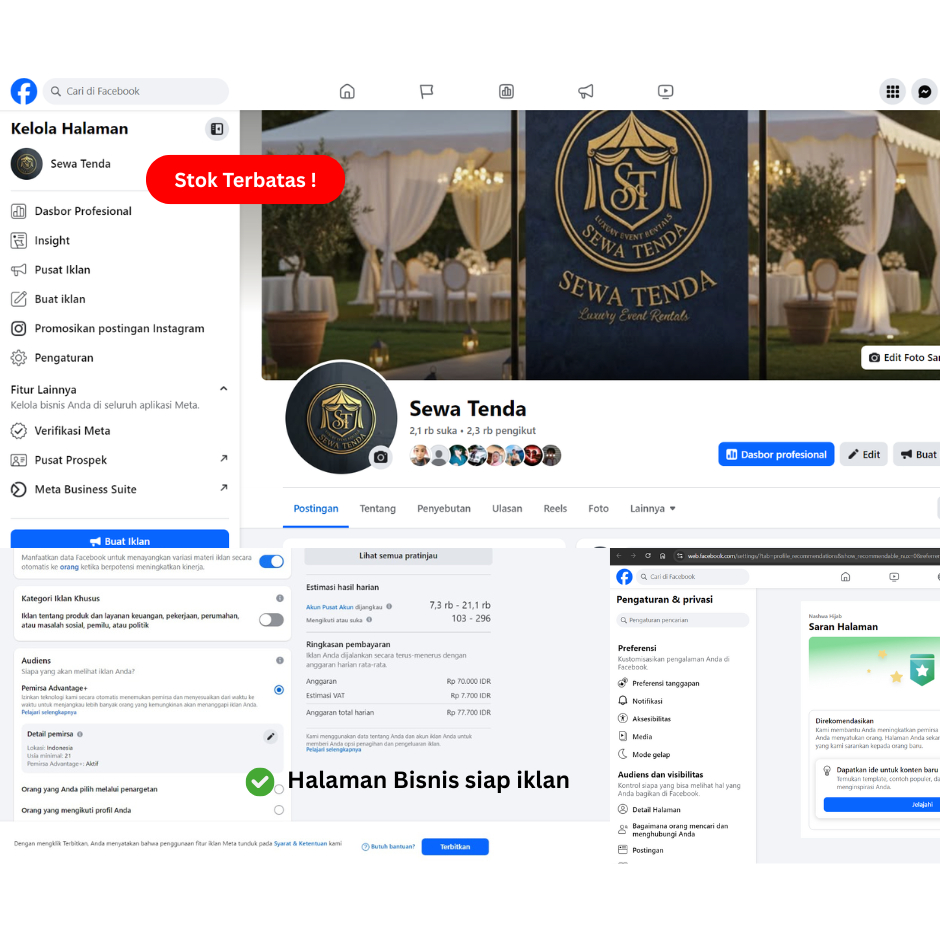The image size is (940, 940).
Task: Open Messenger from the top right corner
Action: pyautogui.click(x=925, y=91)
